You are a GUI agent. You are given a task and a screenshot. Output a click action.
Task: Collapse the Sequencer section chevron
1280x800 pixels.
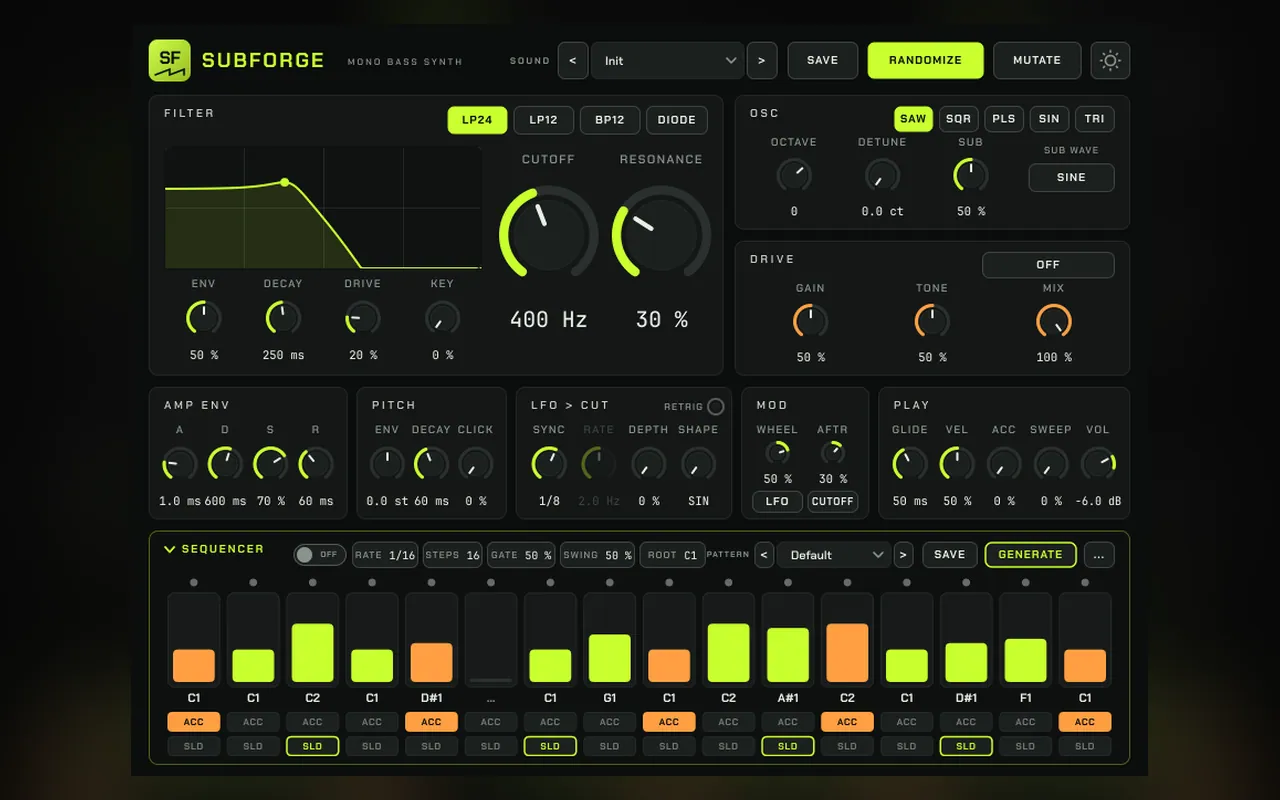170,549
